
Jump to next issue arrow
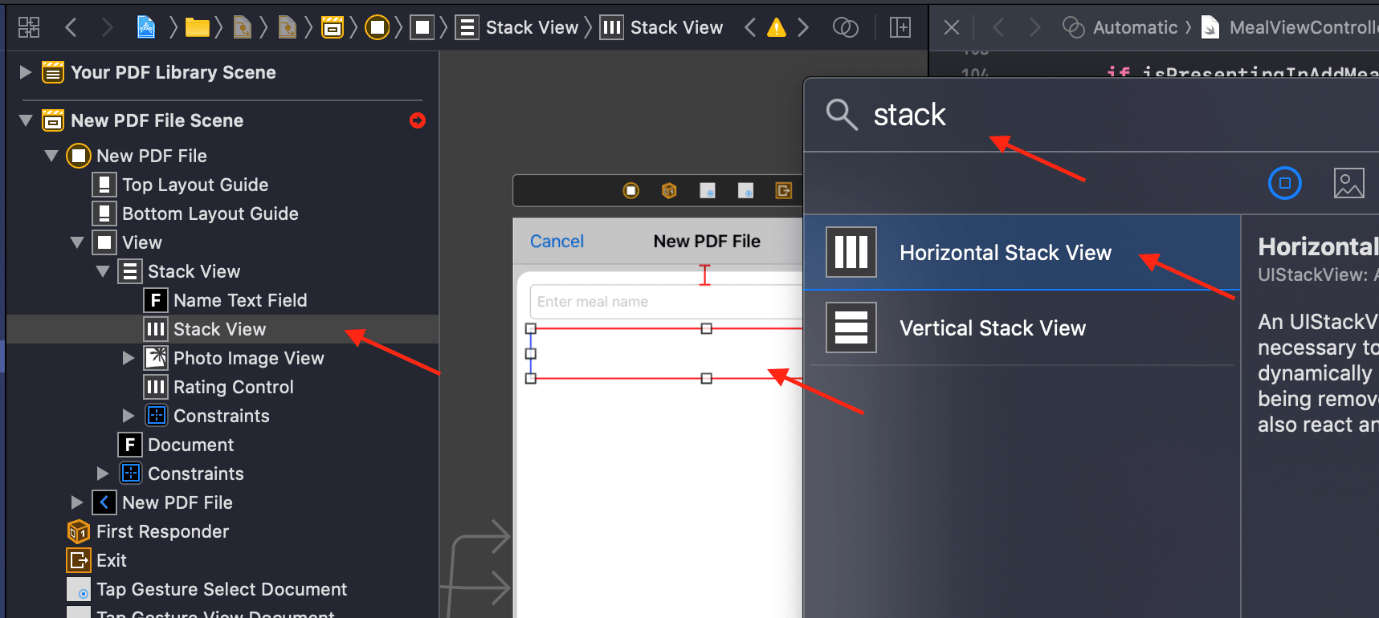802,28
